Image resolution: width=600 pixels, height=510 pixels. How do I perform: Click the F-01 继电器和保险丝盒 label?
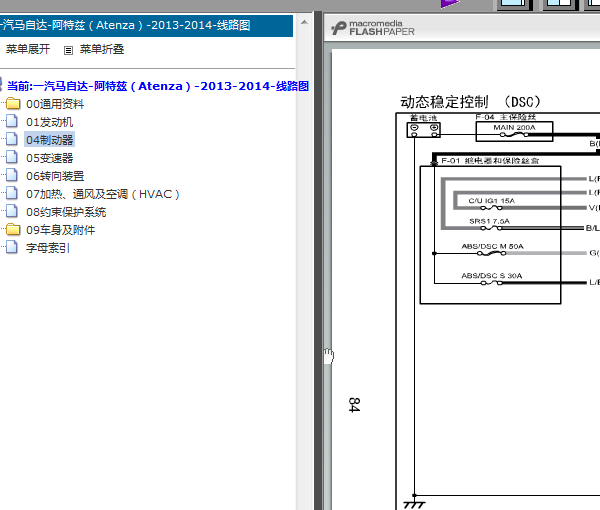point(490,161)
